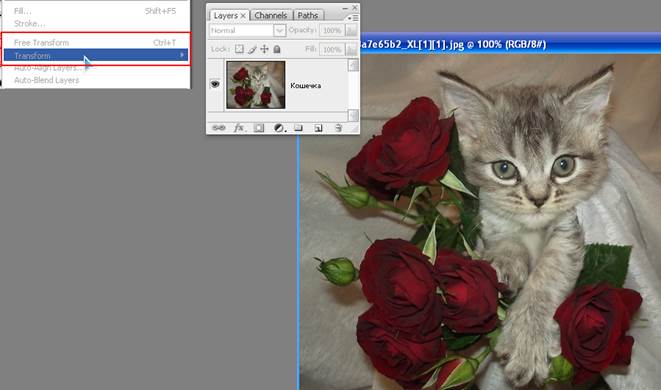Open layer style fx menu
This screenshot has height=390, width=661.
(x=239, y=128)
